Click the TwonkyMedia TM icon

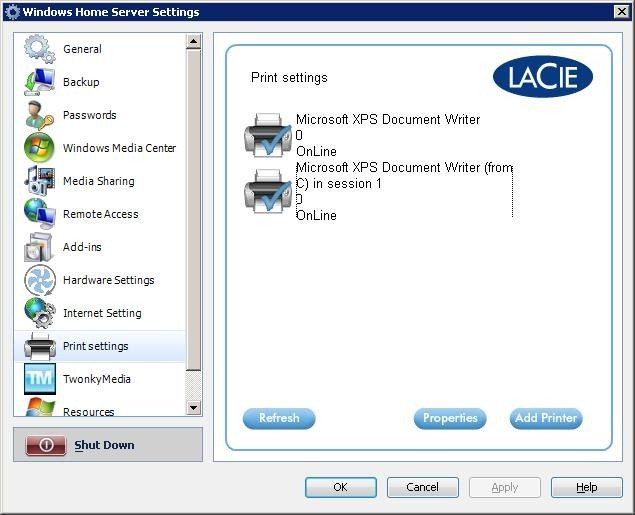40,379
